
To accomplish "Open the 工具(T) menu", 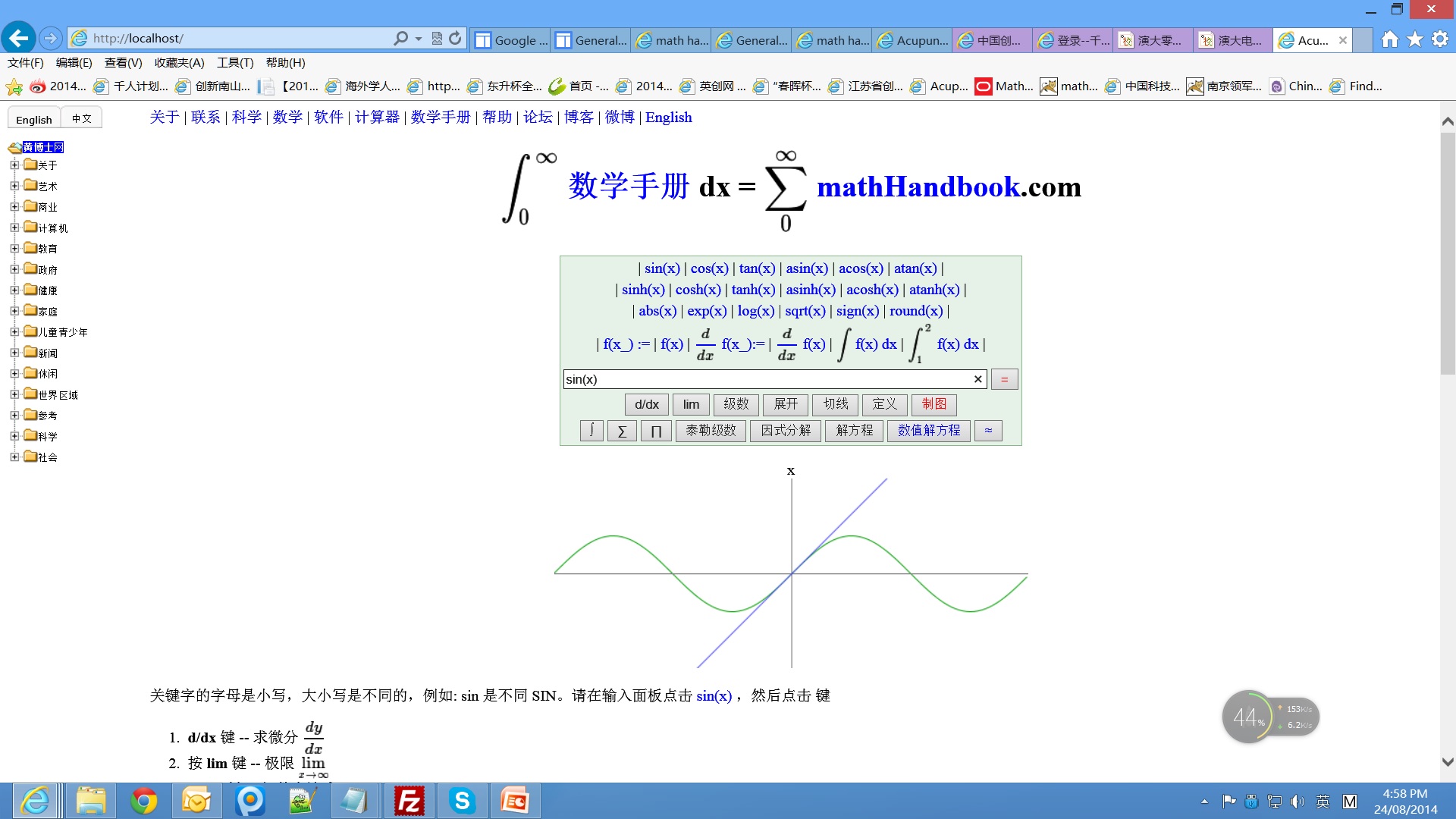I will (x=235, y=63).
